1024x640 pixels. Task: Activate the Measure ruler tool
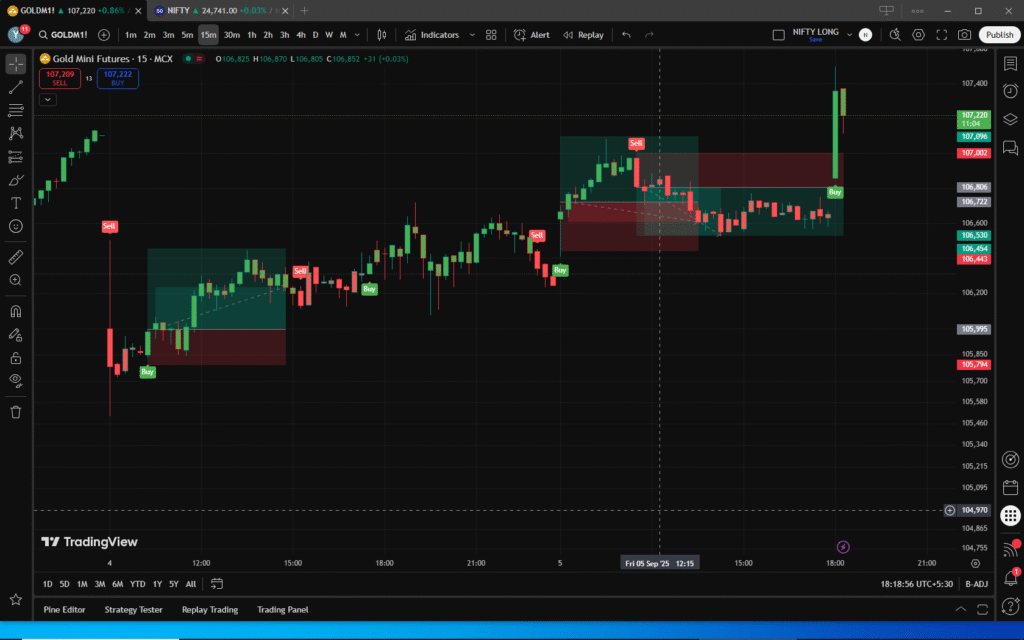point(16,257)
